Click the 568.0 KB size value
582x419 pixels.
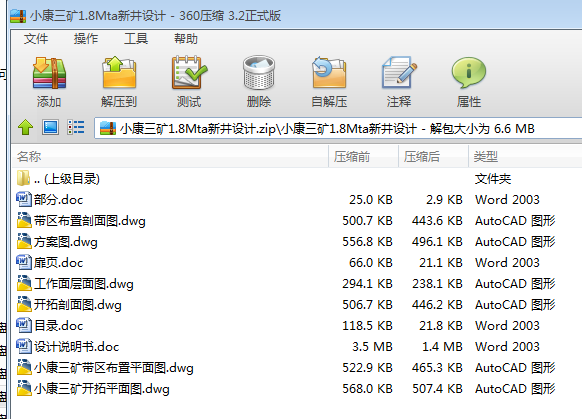point(367,389)
